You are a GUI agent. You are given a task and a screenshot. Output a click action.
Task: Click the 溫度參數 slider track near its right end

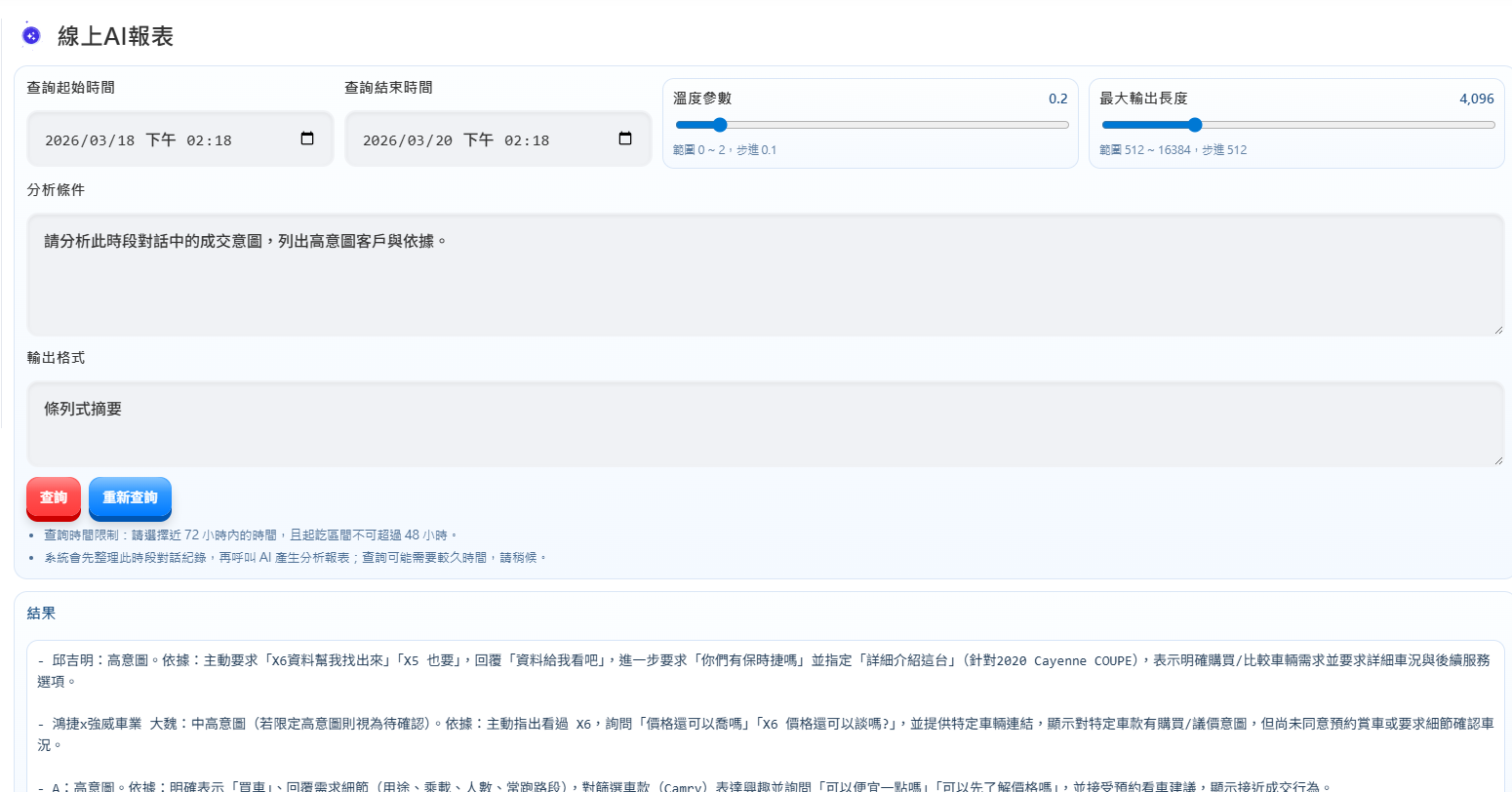point(1034,125)
